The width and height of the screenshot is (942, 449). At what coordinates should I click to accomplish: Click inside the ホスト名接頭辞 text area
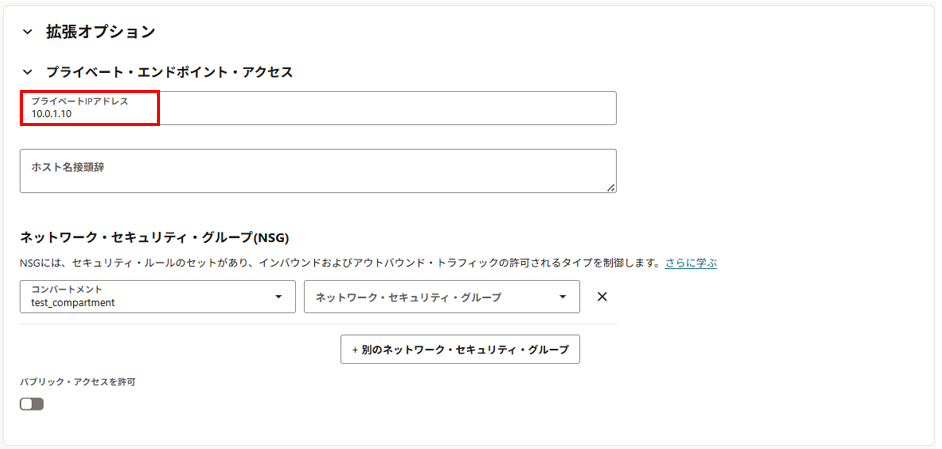tap(318, 176)
